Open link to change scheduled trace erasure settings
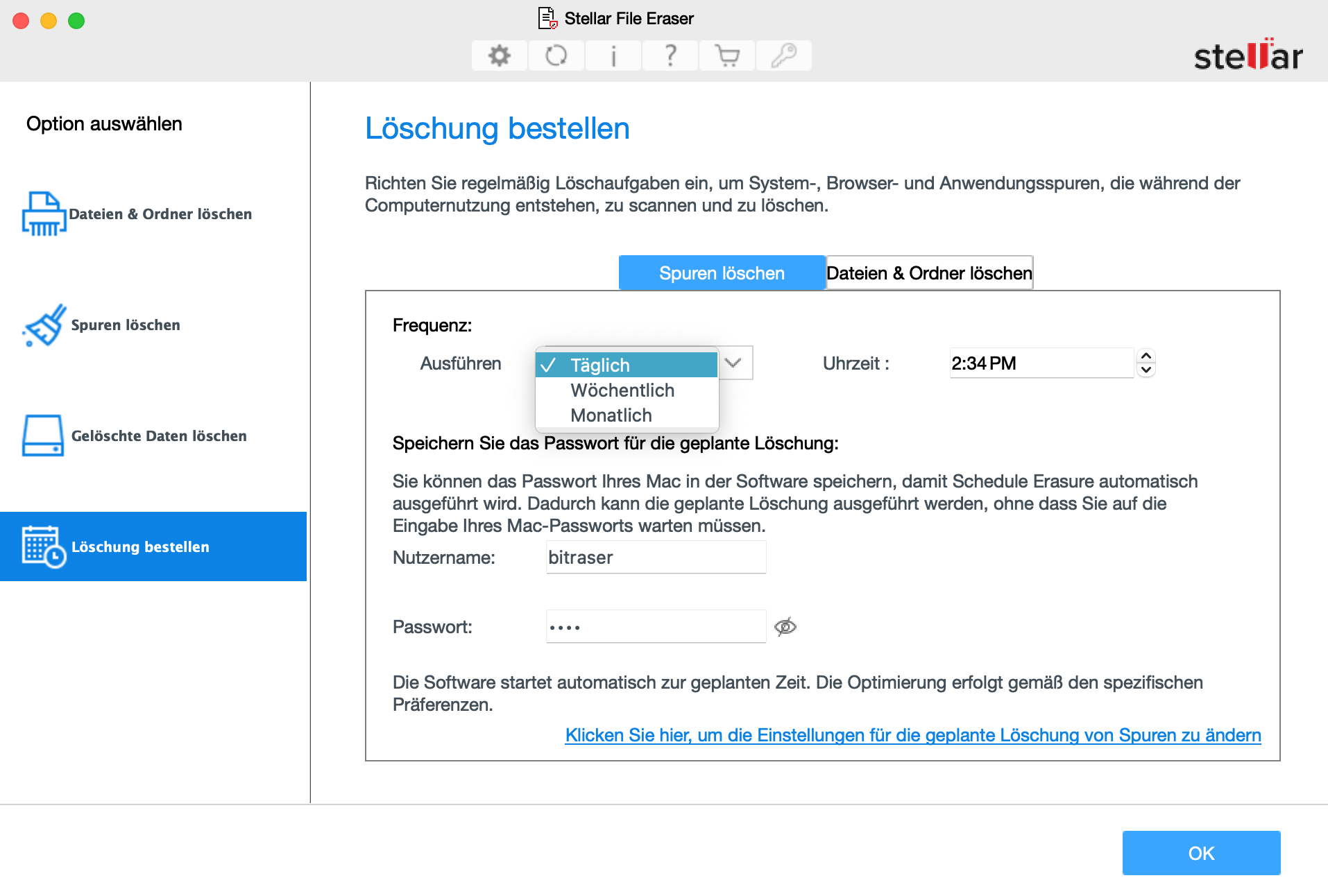This screenshot has width=1328, height=896. click(x=913, y=735)
